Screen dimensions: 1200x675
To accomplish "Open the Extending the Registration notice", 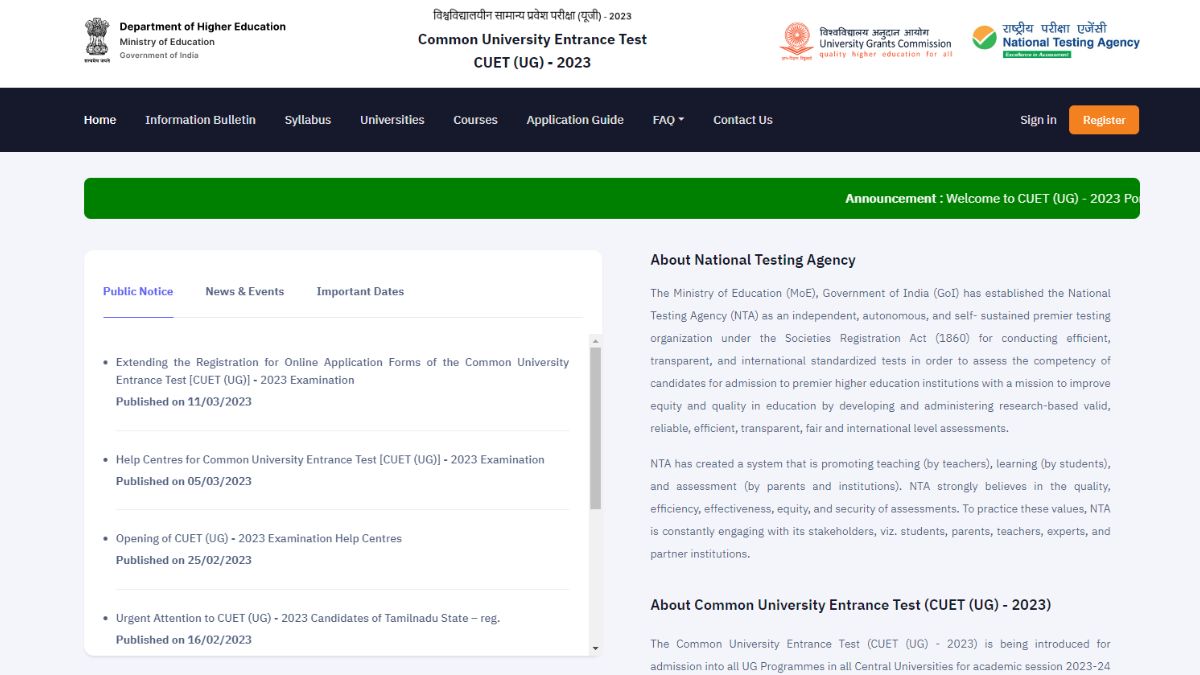I will click(x=342, y=371).
